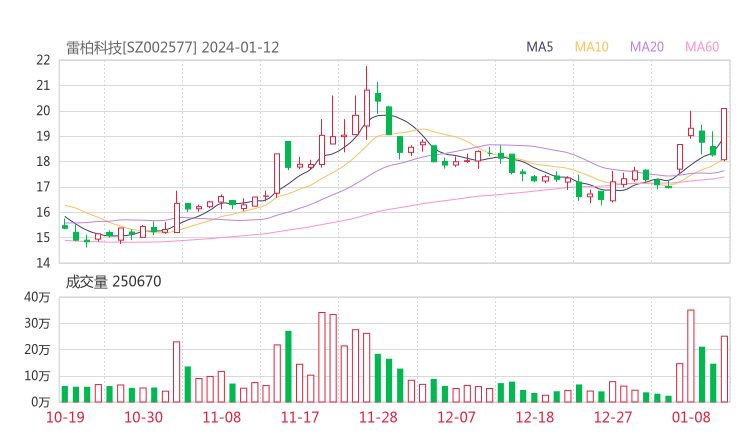Click the 12-27 date axis label
This screenshot has height=440, width=740.
pos(613,417)
